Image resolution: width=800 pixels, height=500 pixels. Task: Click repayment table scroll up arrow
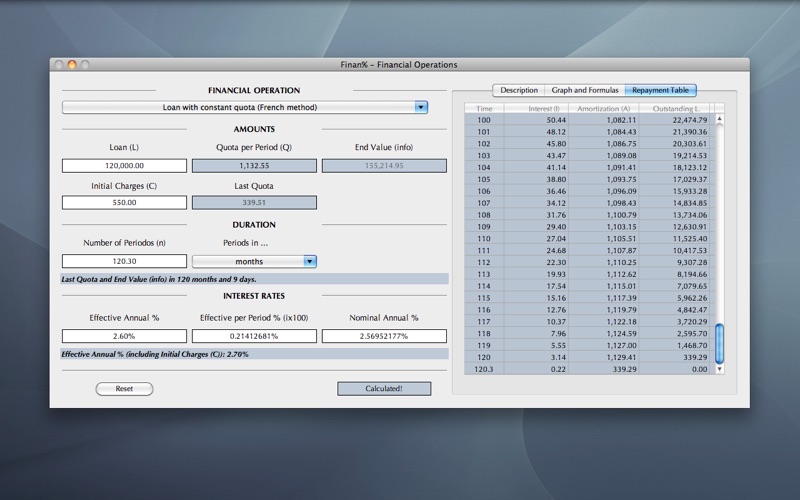[719, 119]
